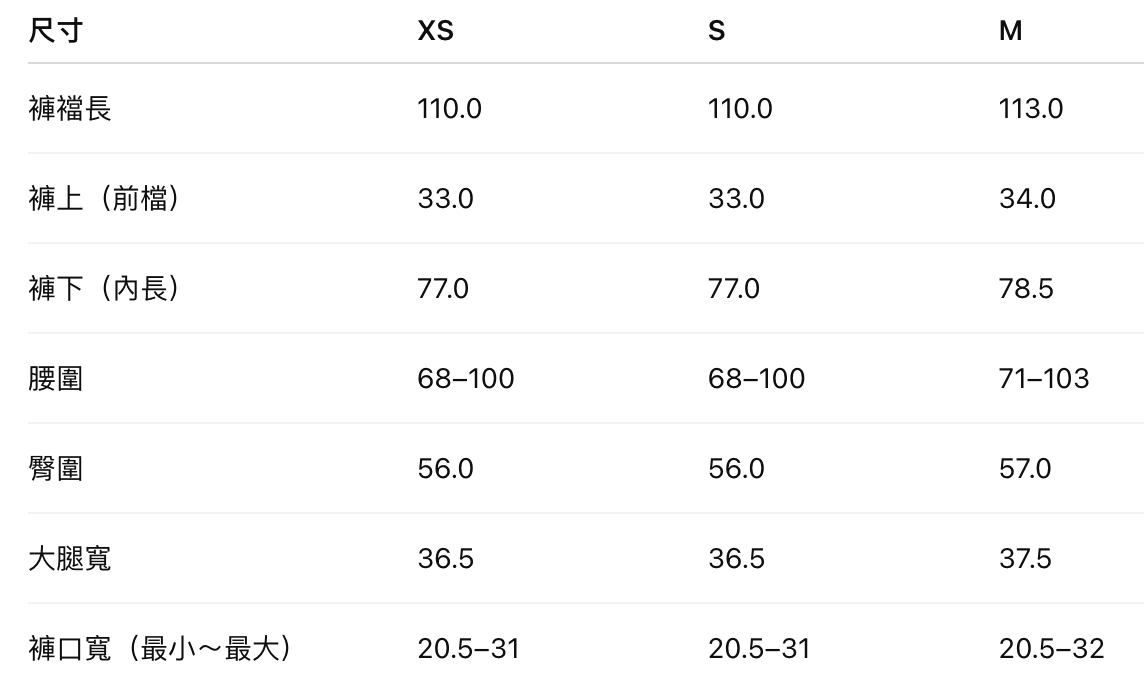
Task: Select the 褲上（前檔）row label
Action: pos(104,198)
